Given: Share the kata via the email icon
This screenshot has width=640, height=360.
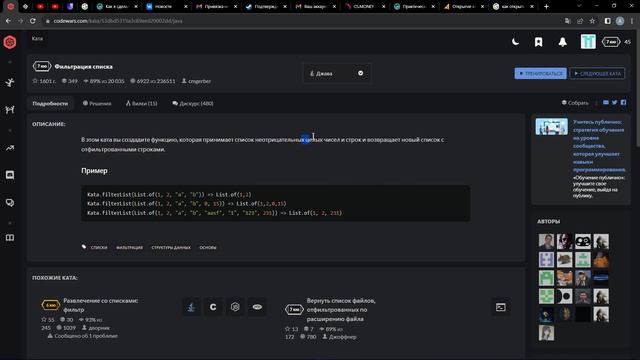Looking at the screenshot, I should tap(606, 102).
